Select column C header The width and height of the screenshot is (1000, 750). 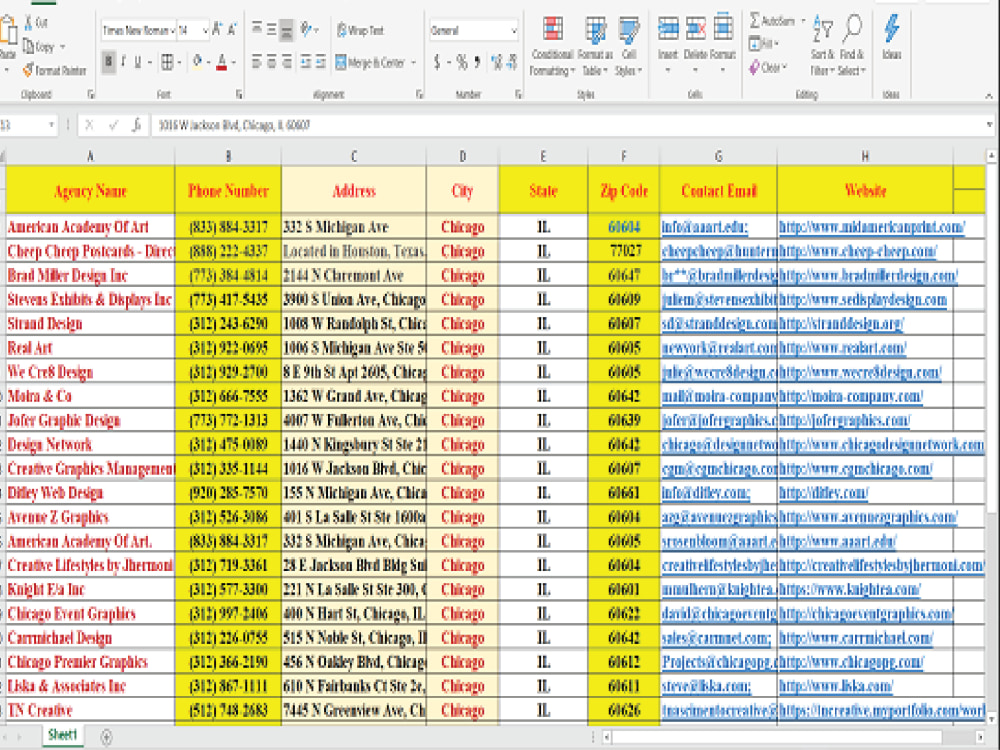(354, 156)
